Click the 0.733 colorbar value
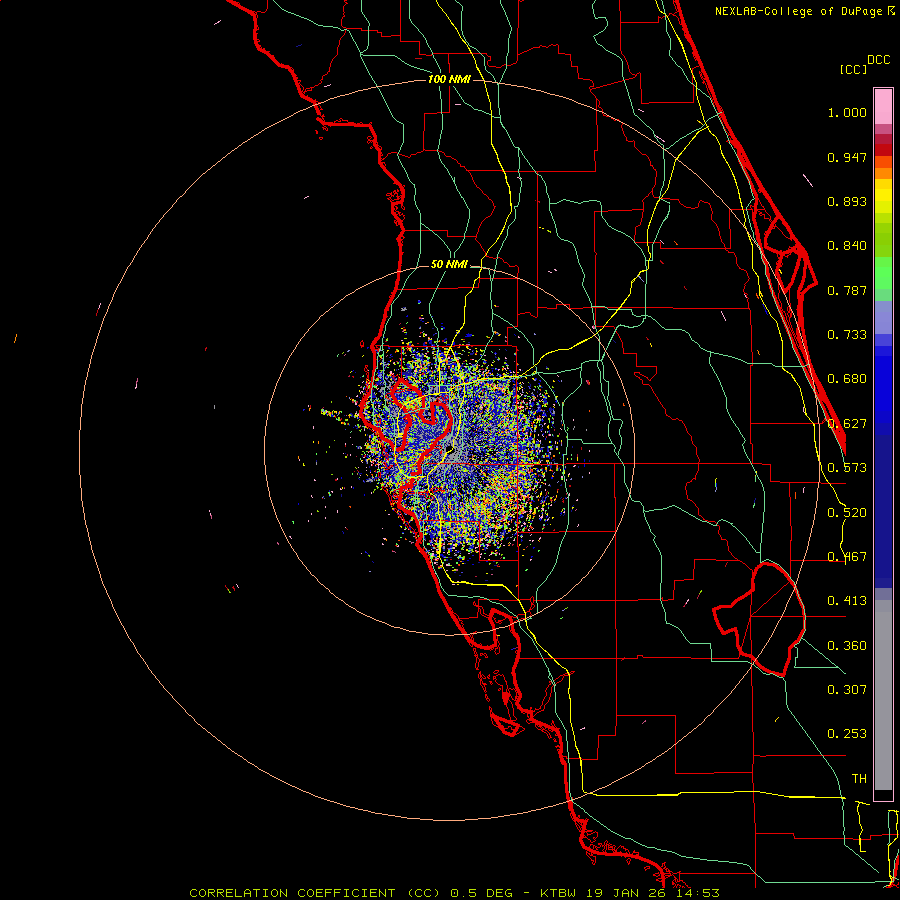This screenshot has width=900, height=900. 847,335
